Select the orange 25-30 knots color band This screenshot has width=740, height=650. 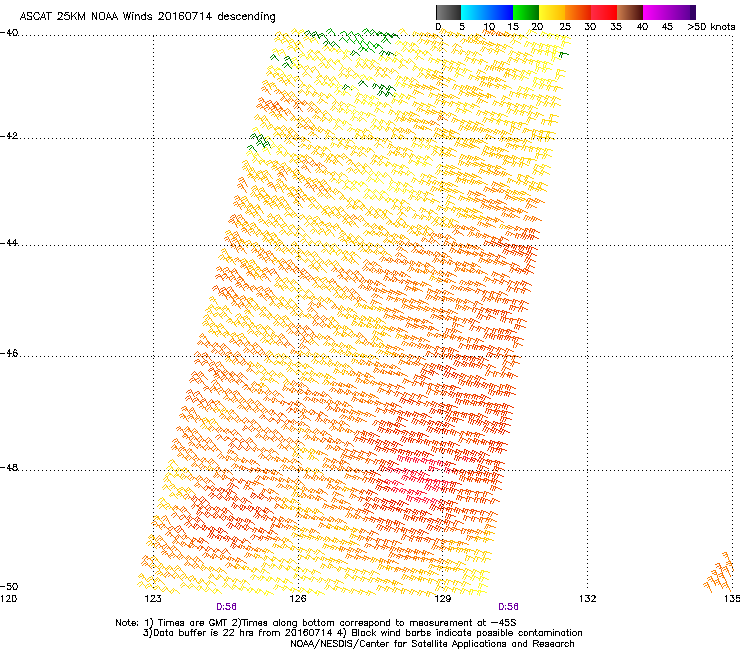[x=578, y=12]
